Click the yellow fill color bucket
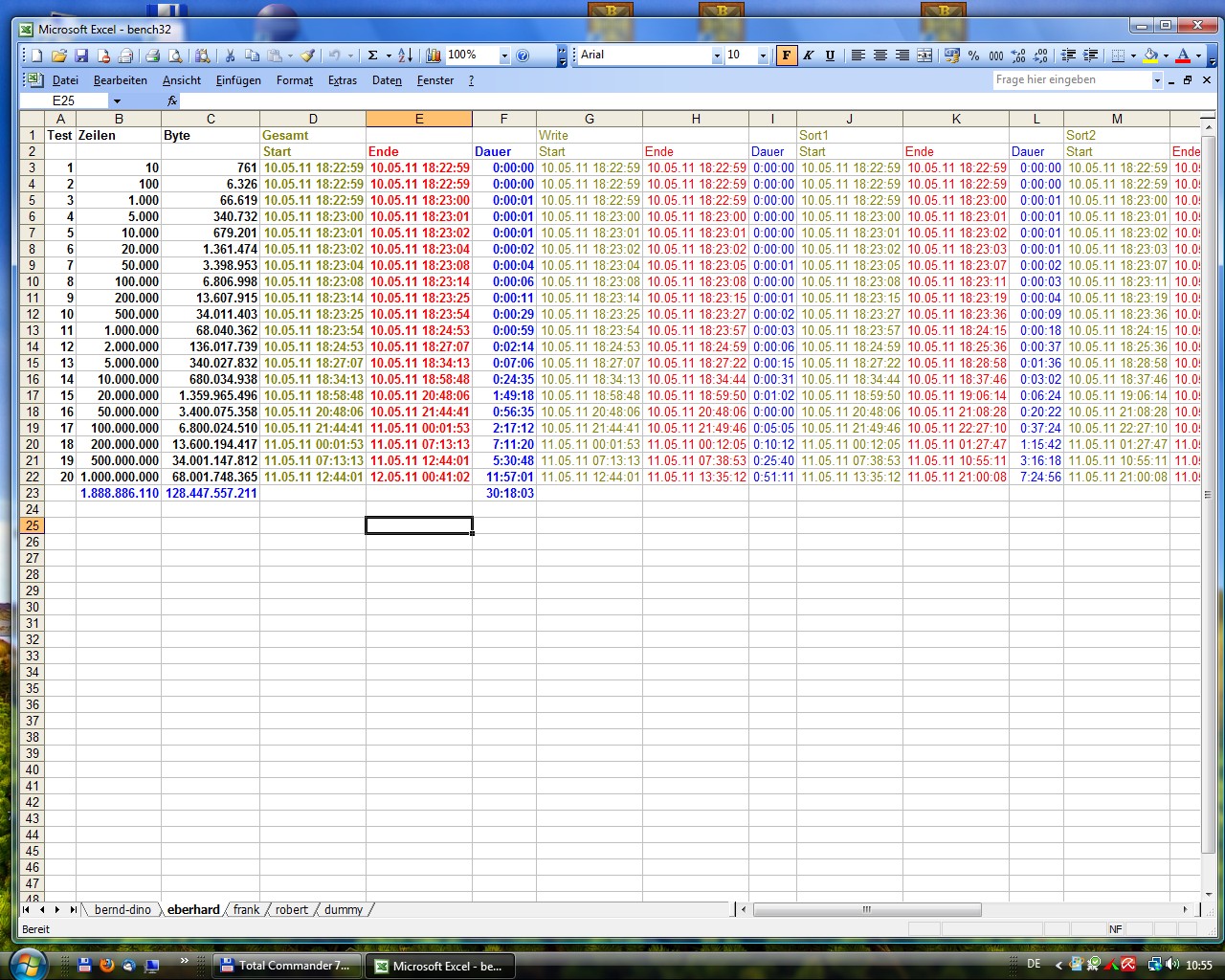1225x980 pixels. [1150, 56]
